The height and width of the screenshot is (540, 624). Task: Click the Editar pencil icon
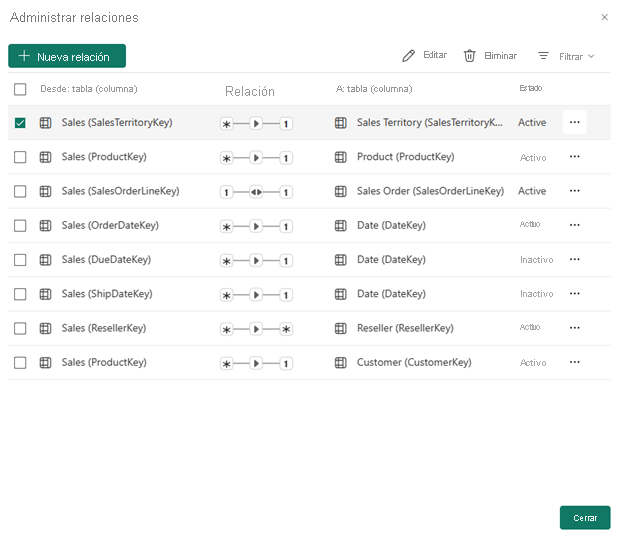point(408,56)
